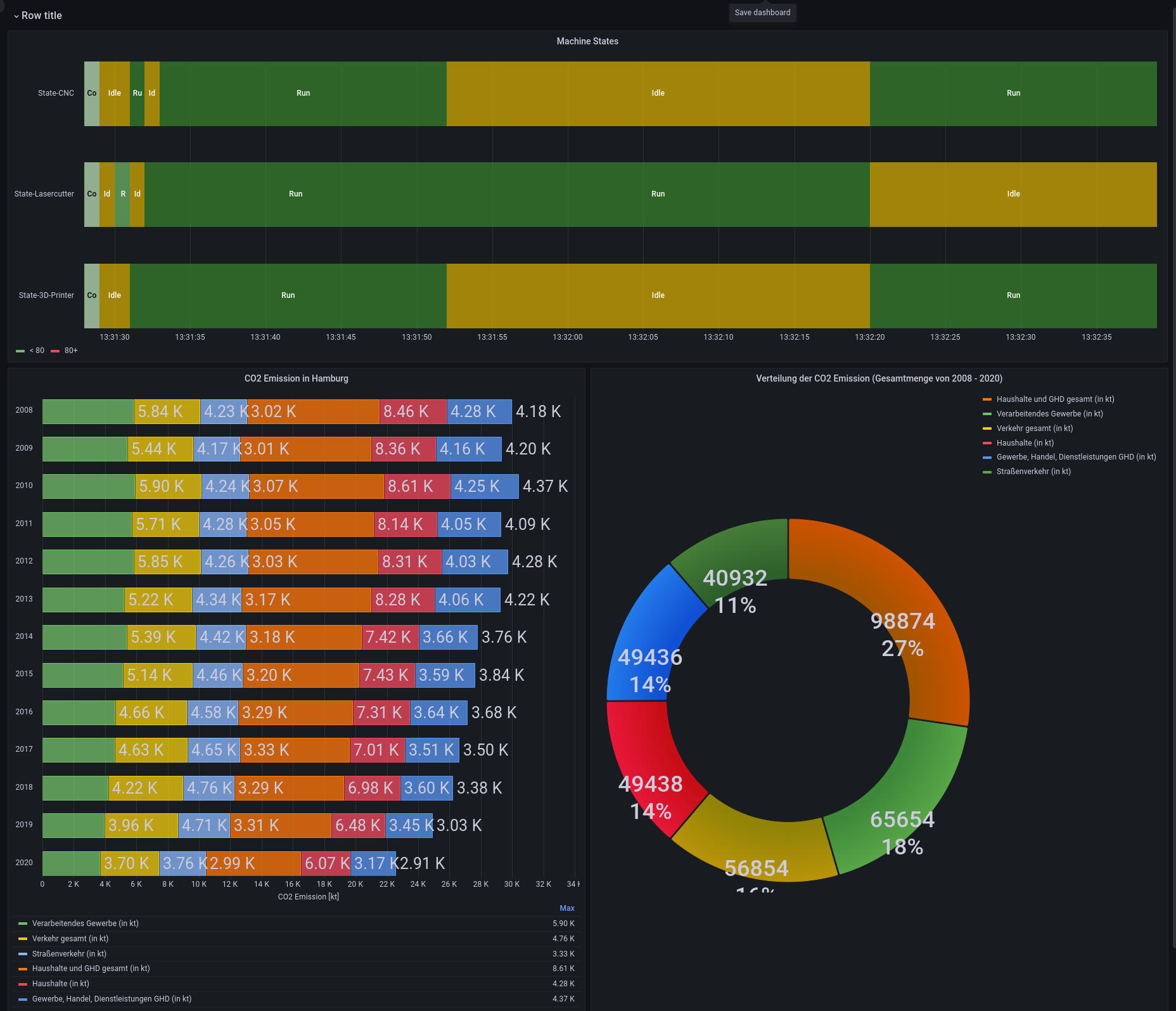The width and height of the screenshot is (1176, 1011).
Task: Click orange marker for Haushalte und GHD in bar legend table
Action: point(23,969)
